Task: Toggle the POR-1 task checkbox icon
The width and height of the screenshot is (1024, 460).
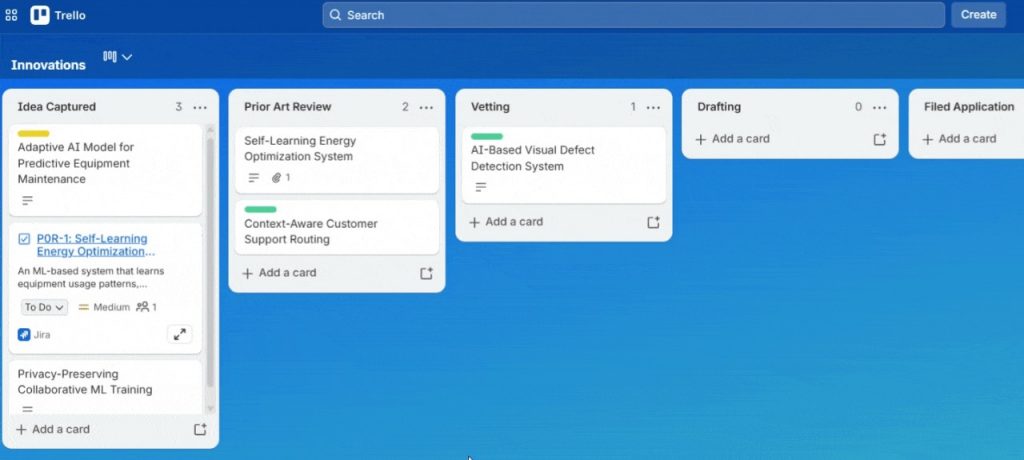Action: [24, 239]
